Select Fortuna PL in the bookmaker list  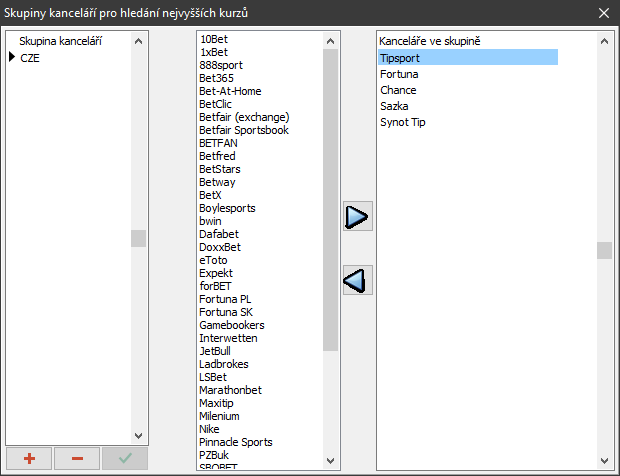(x=225, y=299)
